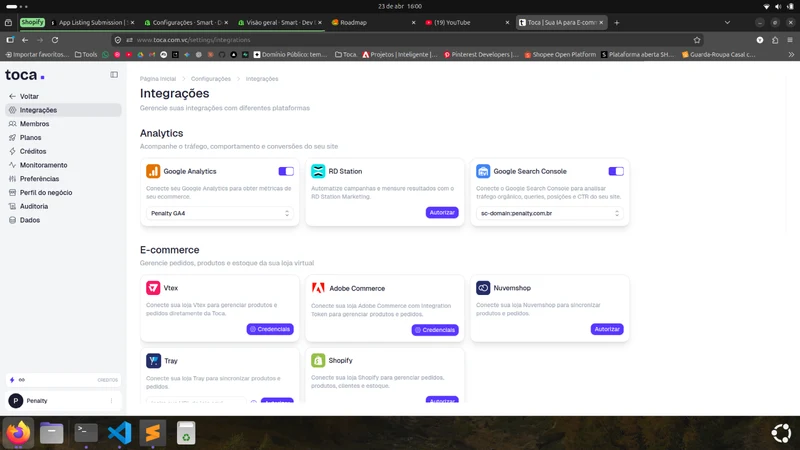Authorize the RD Station integration
The width and height of the screenshot is (800, 450).
pyautogui.click(x=442, y=212)
